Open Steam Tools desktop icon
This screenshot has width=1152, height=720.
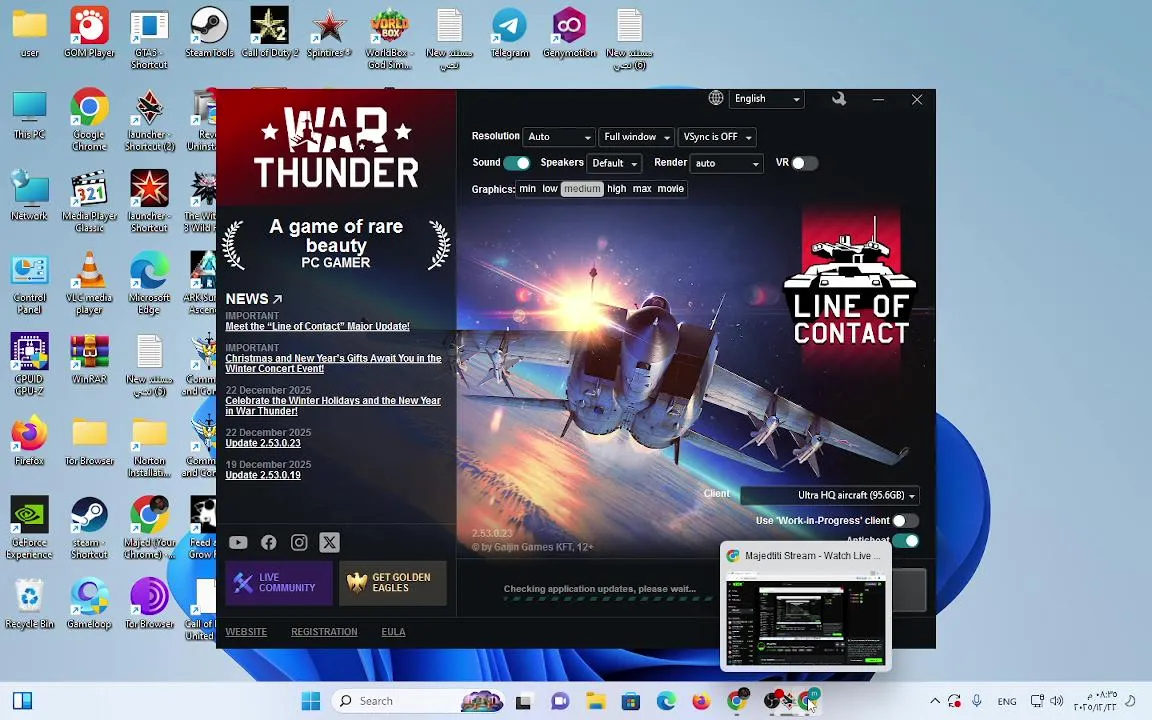click(209, 33)
